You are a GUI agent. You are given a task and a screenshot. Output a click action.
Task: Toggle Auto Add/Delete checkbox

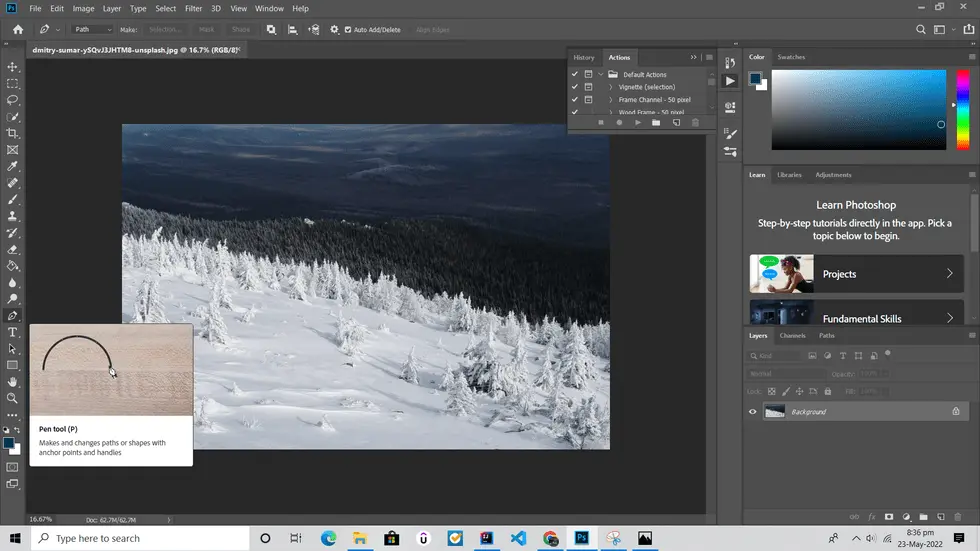point(348,30)
